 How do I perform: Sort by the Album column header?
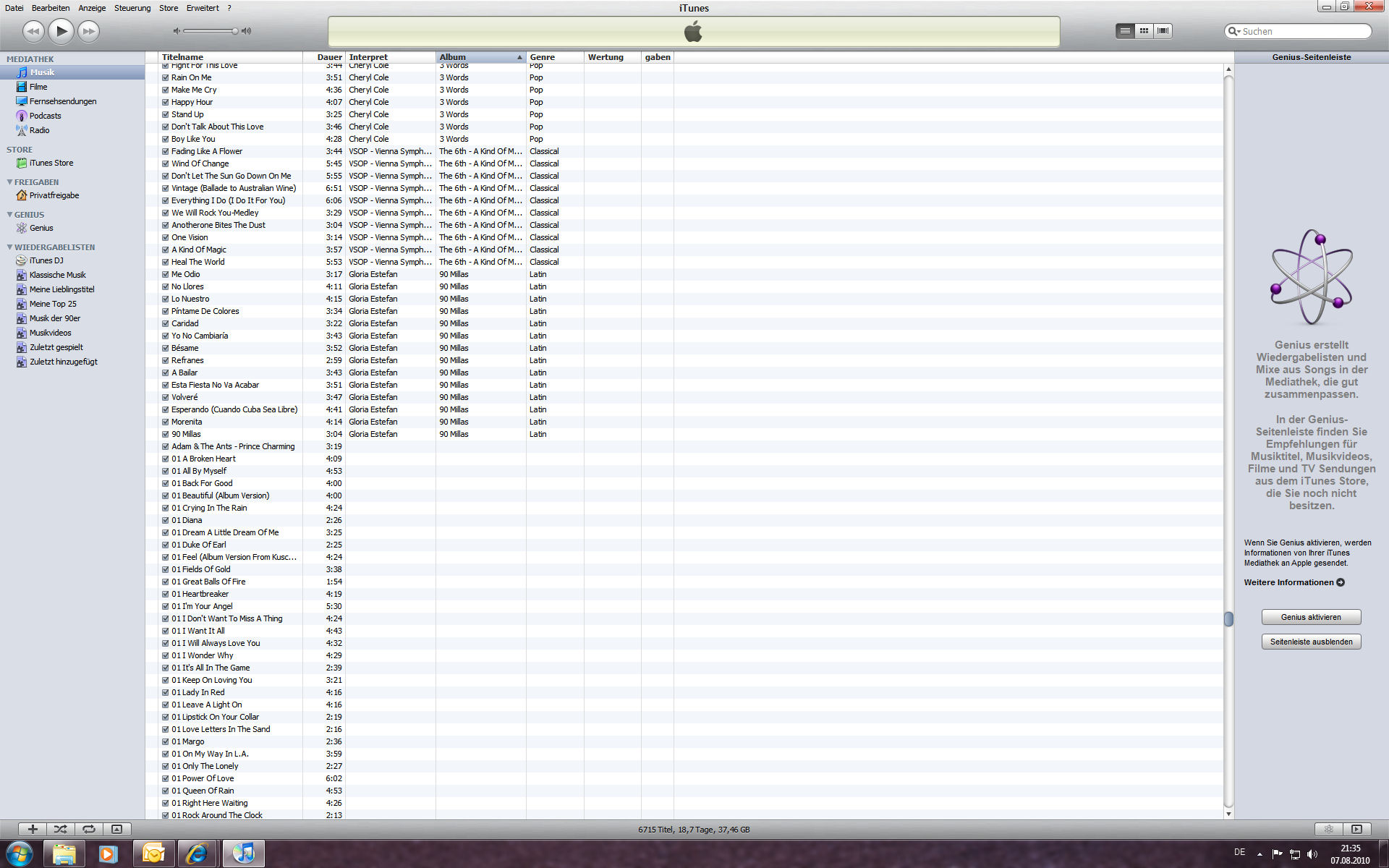coord(481,57)
